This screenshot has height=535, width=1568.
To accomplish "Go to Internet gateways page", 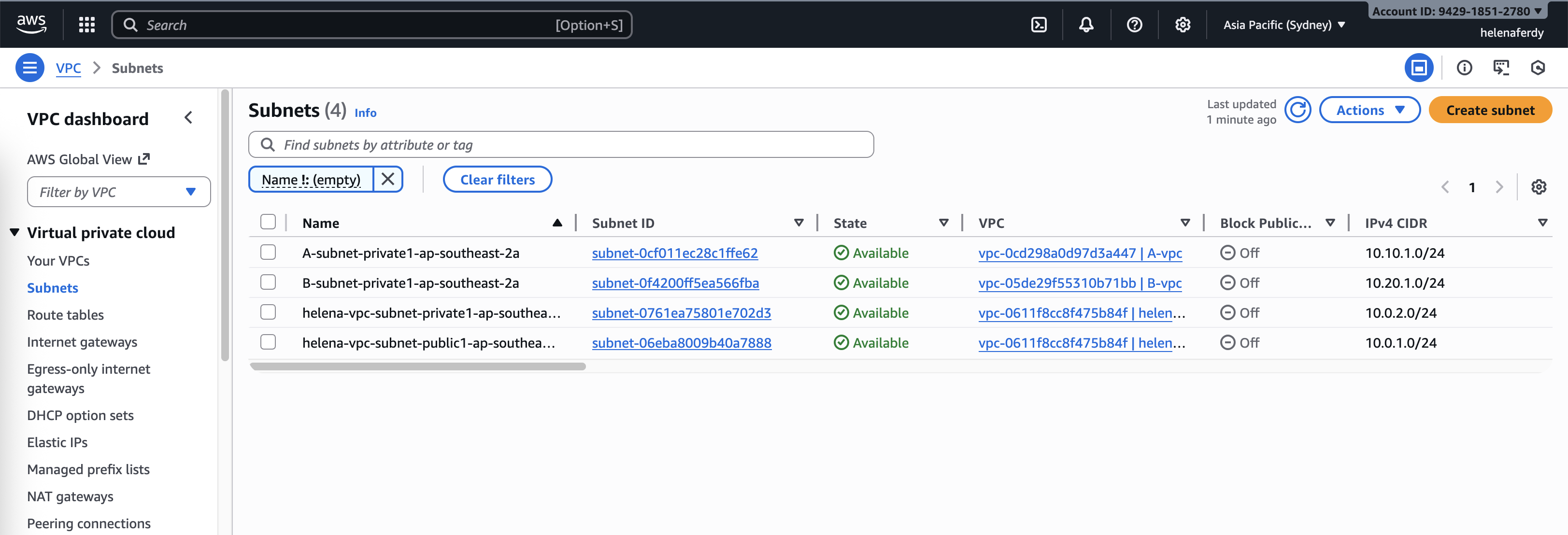I will pyautogui.click(x=82, y=342).
